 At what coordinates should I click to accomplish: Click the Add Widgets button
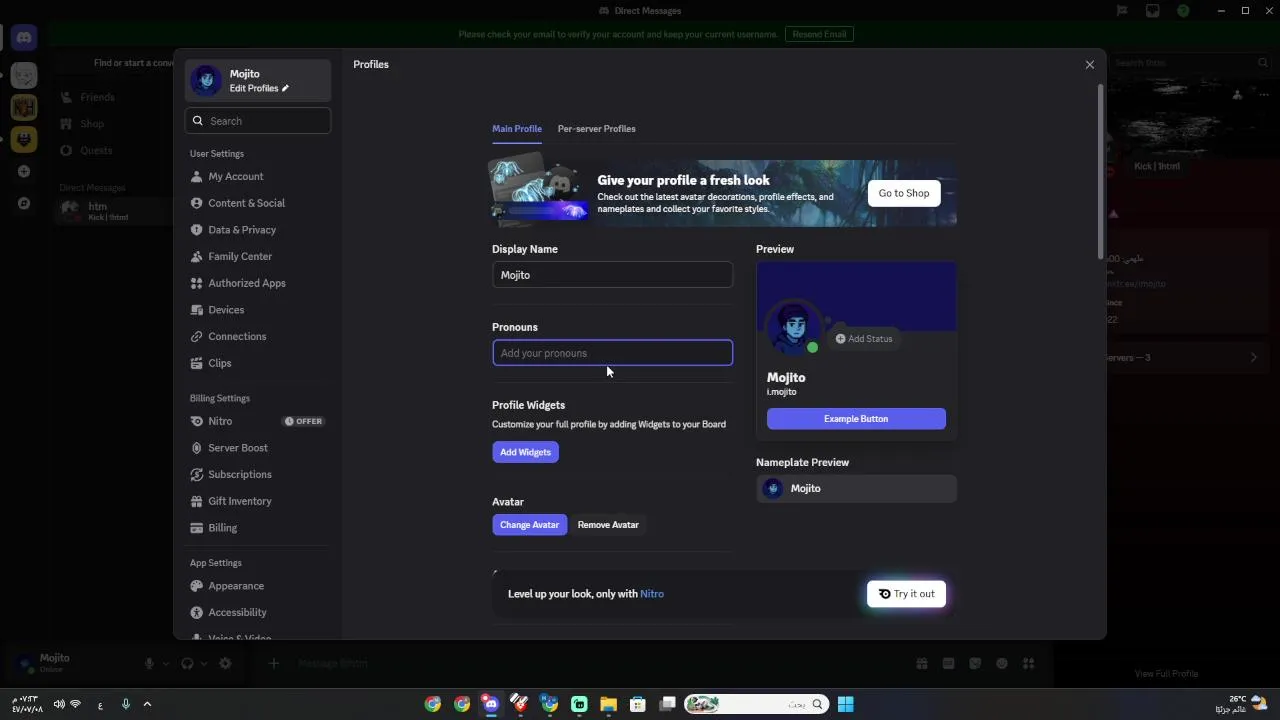pos(525,452)
